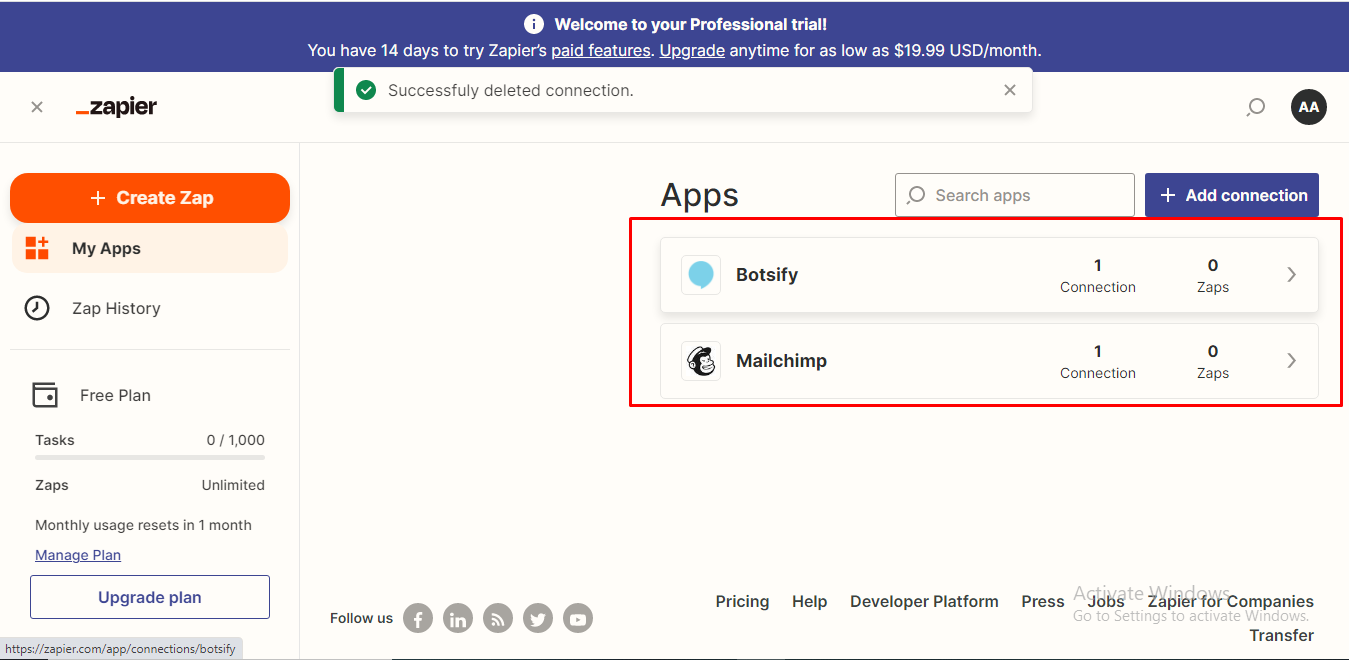Click the Follow us label
Viewport: 1349px width, 660px height.
pyautogui.click(x=361, y=618)
